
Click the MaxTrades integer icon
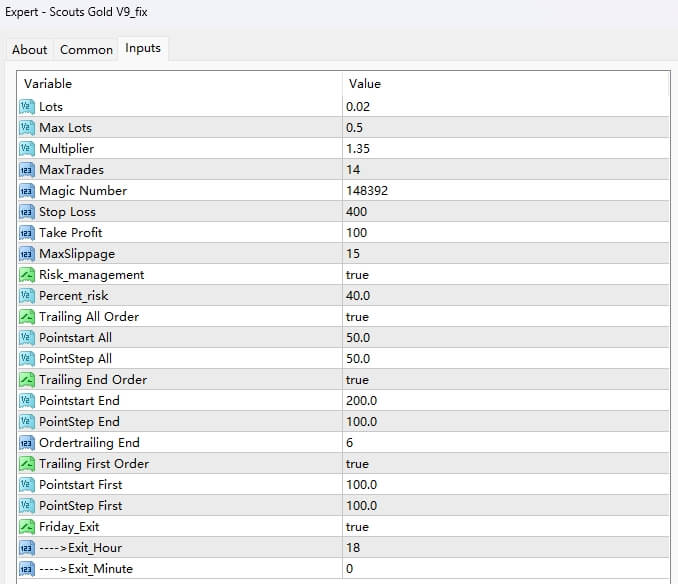click(27, 169)
